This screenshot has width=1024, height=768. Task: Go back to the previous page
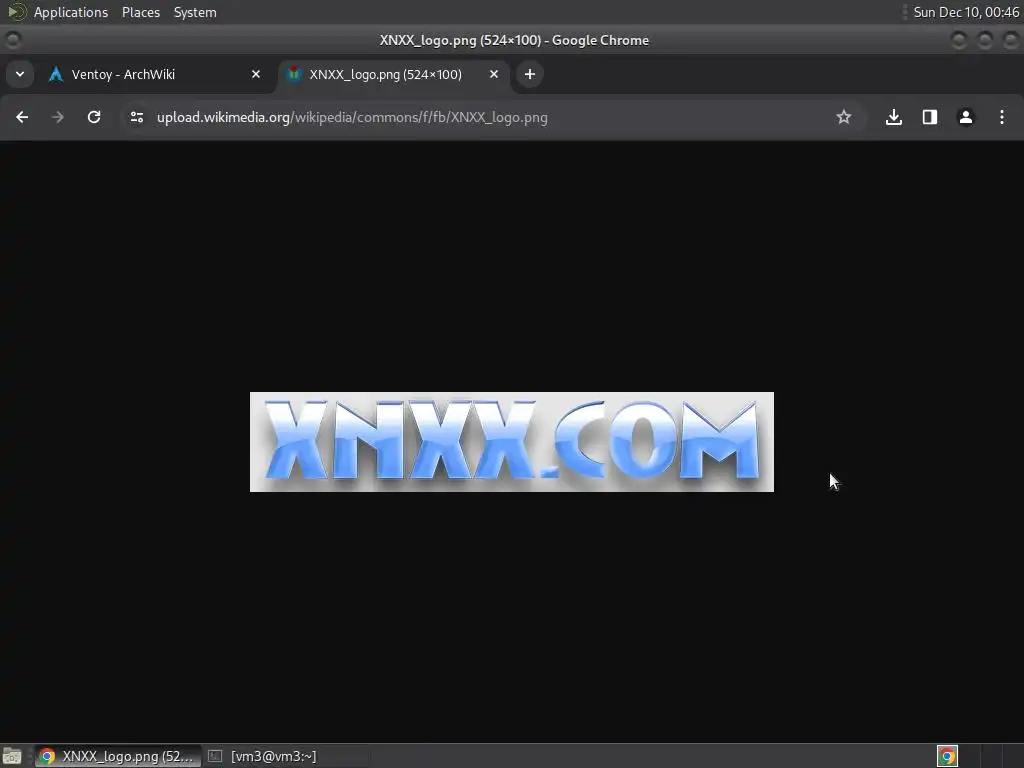coord(22,117)
